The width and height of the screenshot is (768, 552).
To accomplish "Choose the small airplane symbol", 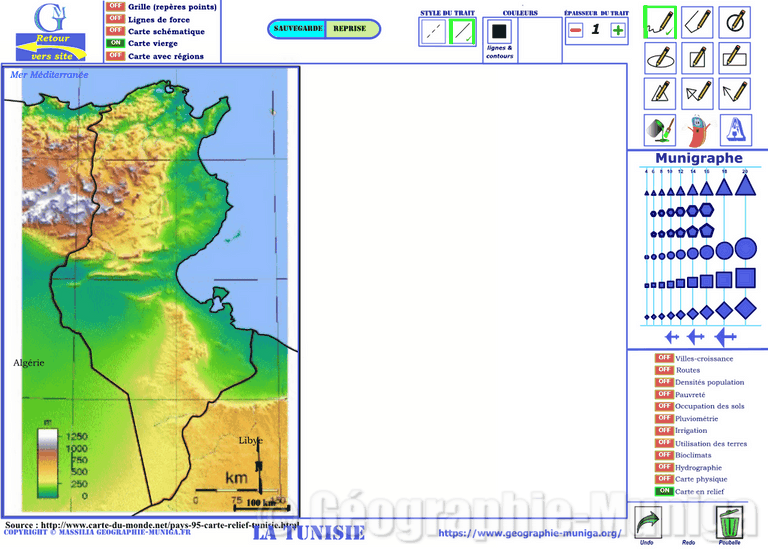I will [x=672, y=337].
